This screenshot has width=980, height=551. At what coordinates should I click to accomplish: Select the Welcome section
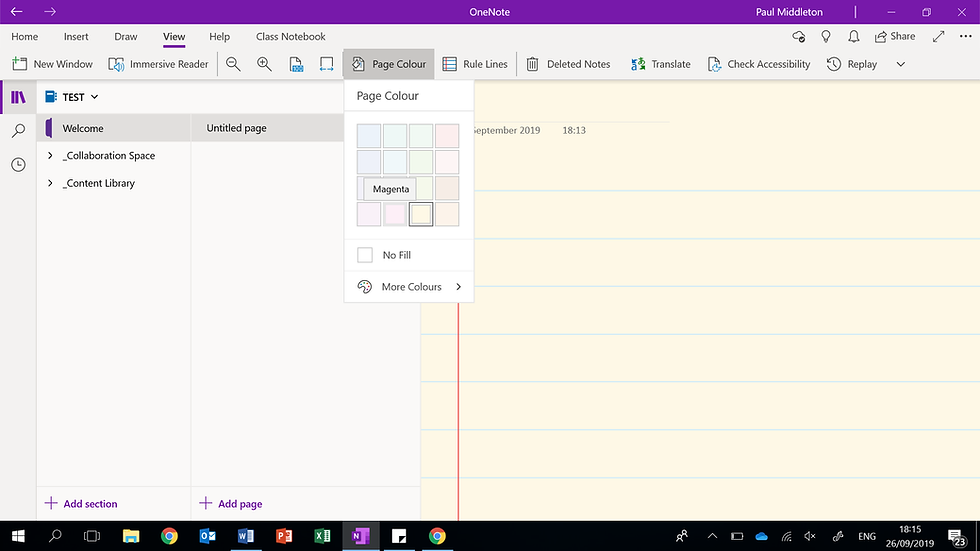114,128
